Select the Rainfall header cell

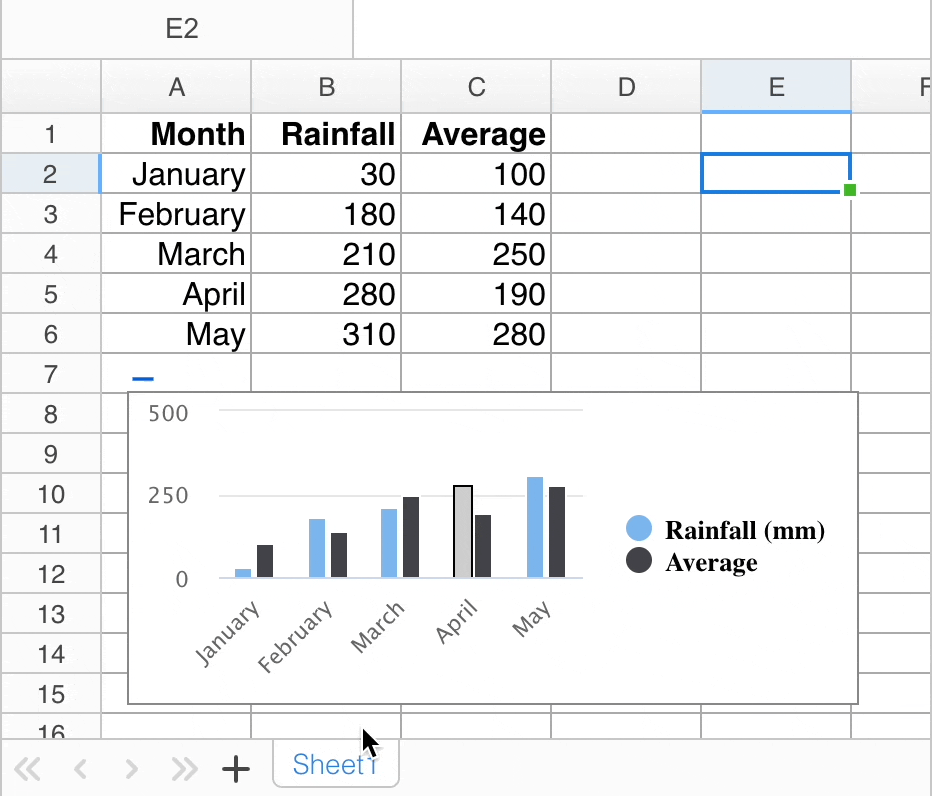tap(326, 134)
